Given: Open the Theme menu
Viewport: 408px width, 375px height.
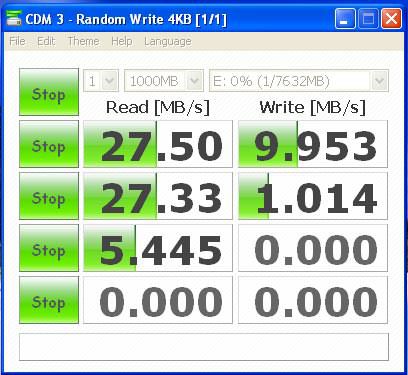Looking at the screenshot, I should point(83,41).
